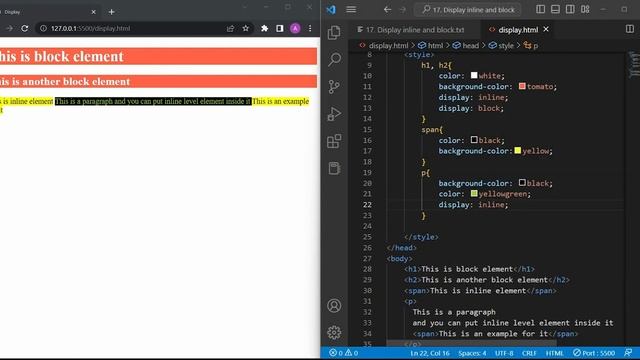Open black color swatch on line 20
The width and height of the screenshot is (640, 360).
(522, 182)
